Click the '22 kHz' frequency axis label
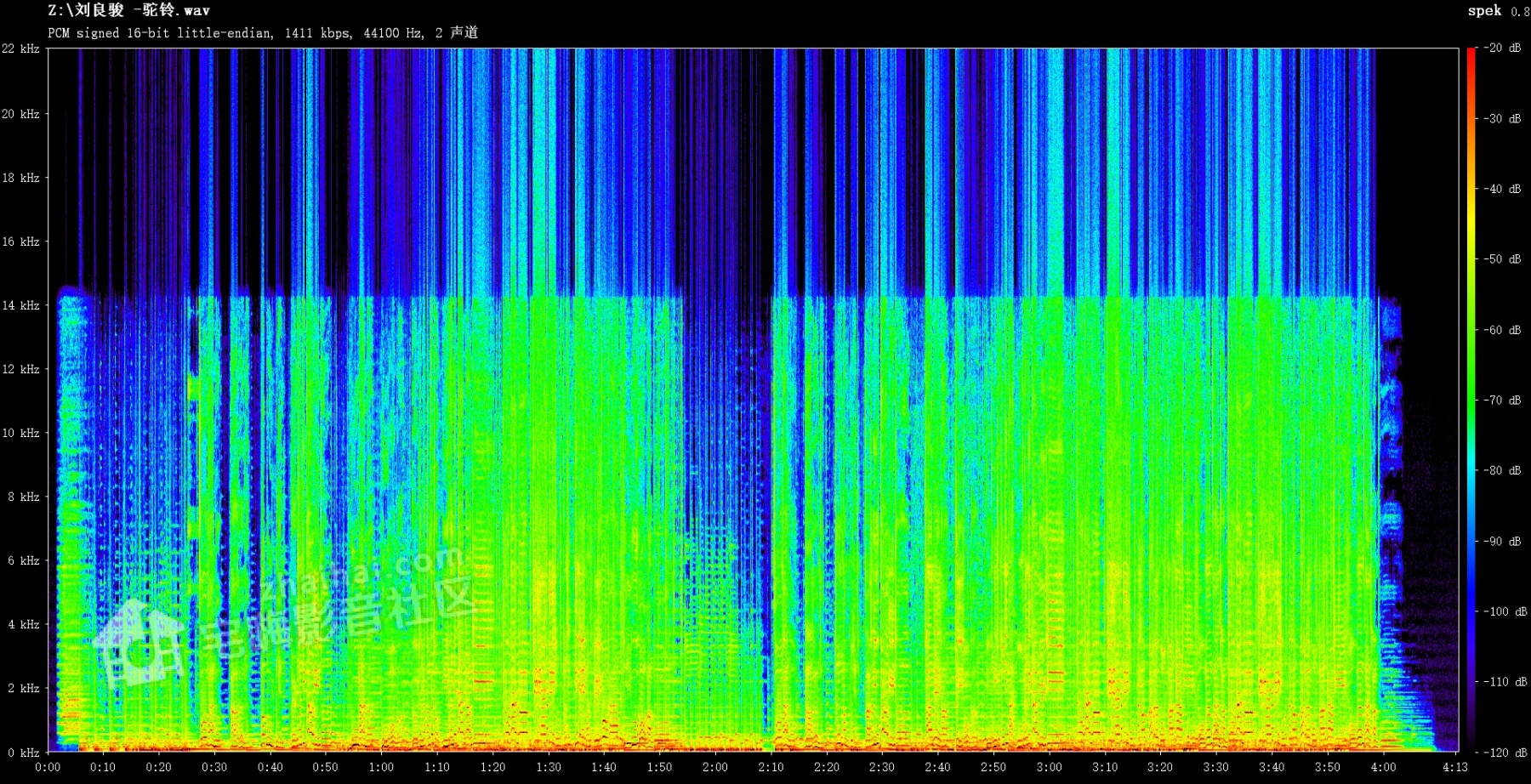Image resolution: width=1531 pixels, height=784 pixels. click(20, 48)
